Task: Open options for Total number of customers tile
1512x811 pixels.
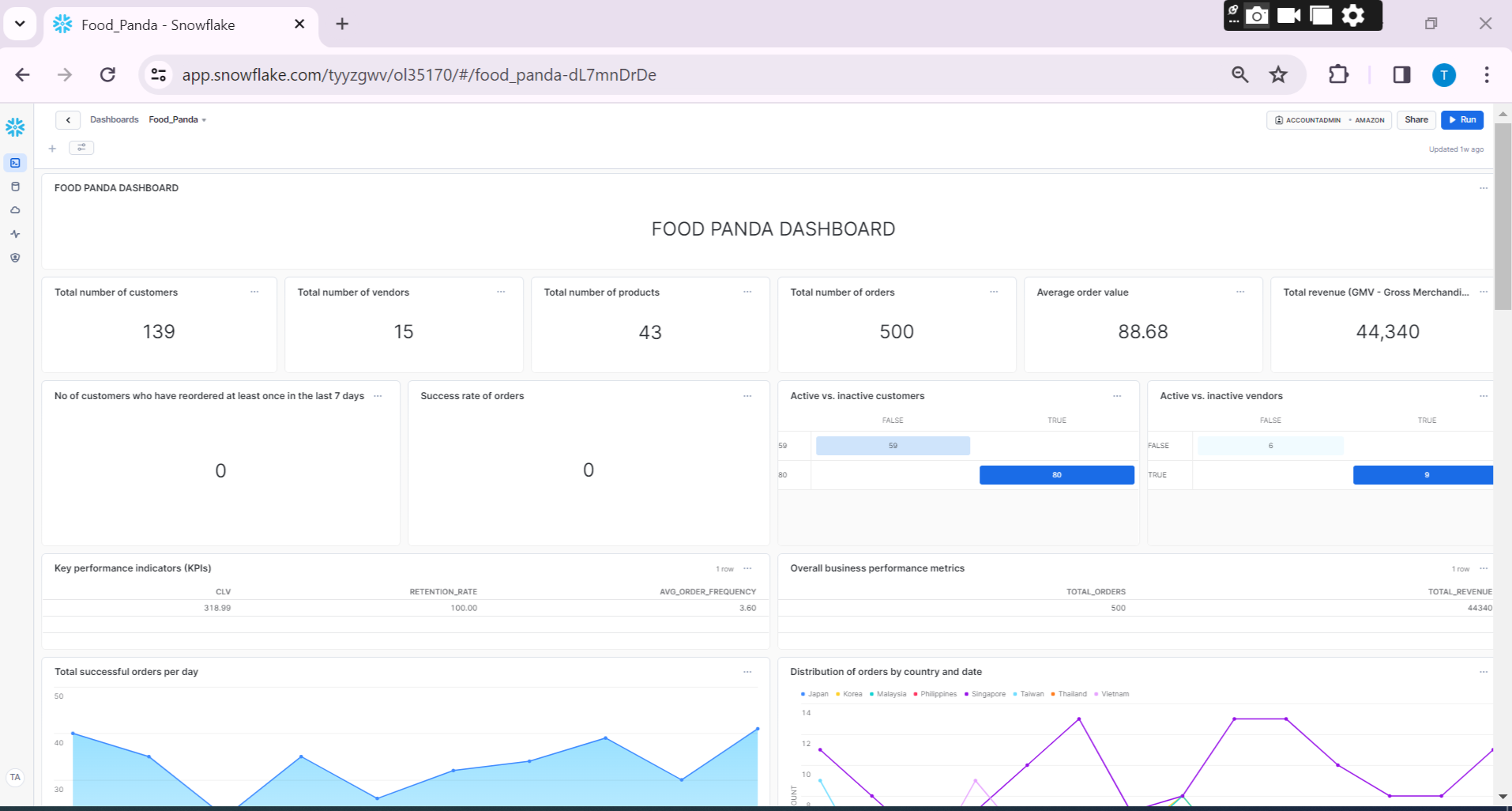Action: coord(254,292)
